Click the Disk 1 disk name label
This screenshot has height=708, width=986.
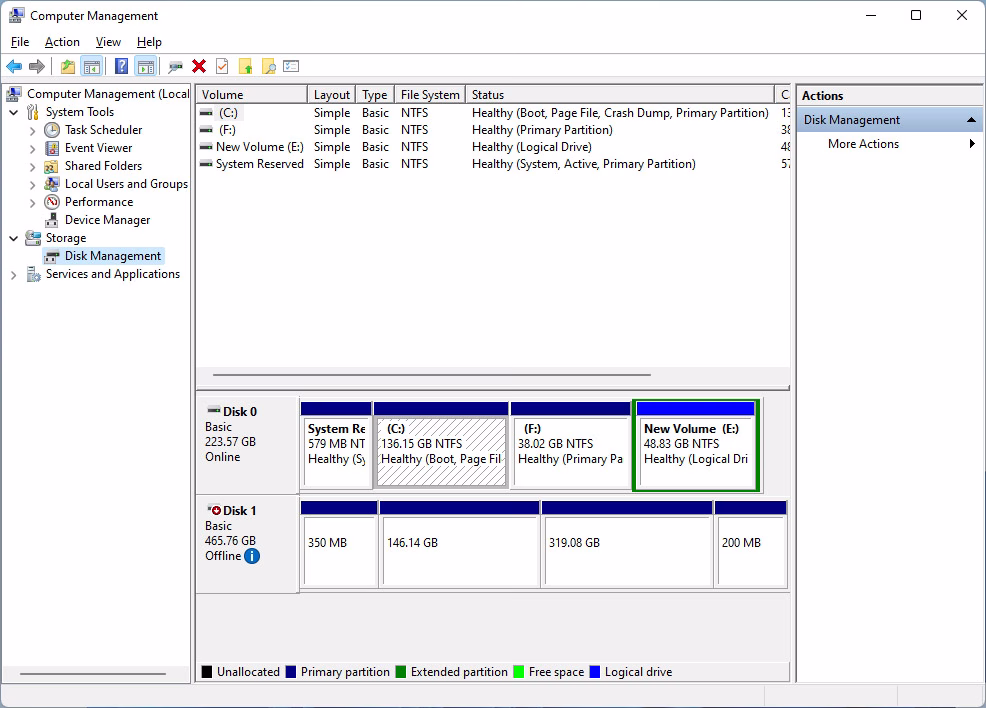tap(240, 511)
